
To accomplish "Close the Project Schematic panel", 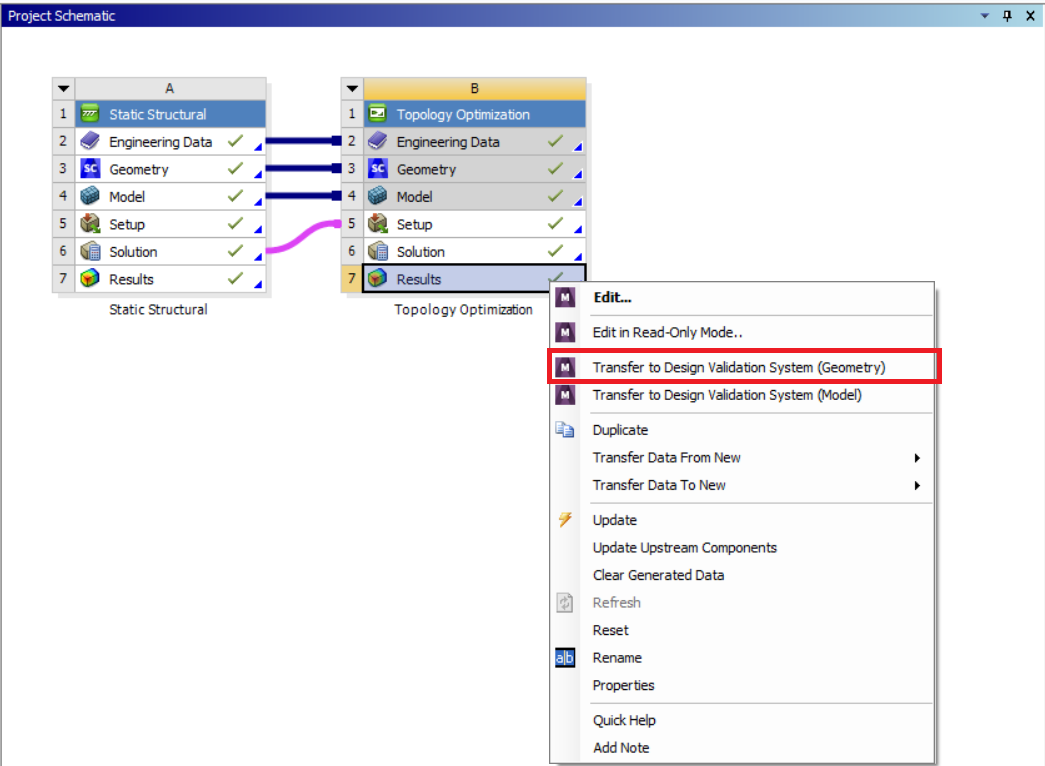I will [1030, 15].
